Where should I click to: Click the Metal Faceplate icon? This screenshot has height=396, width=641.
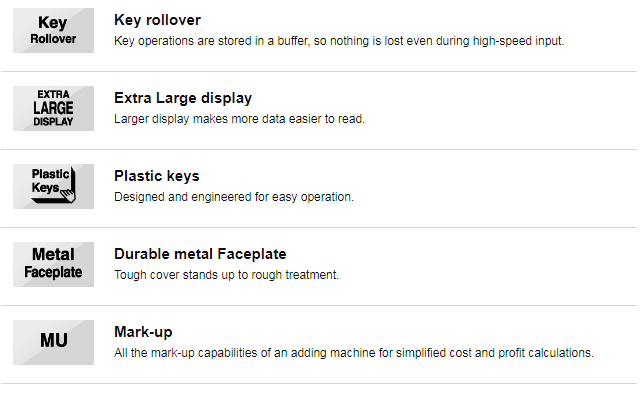53,264
